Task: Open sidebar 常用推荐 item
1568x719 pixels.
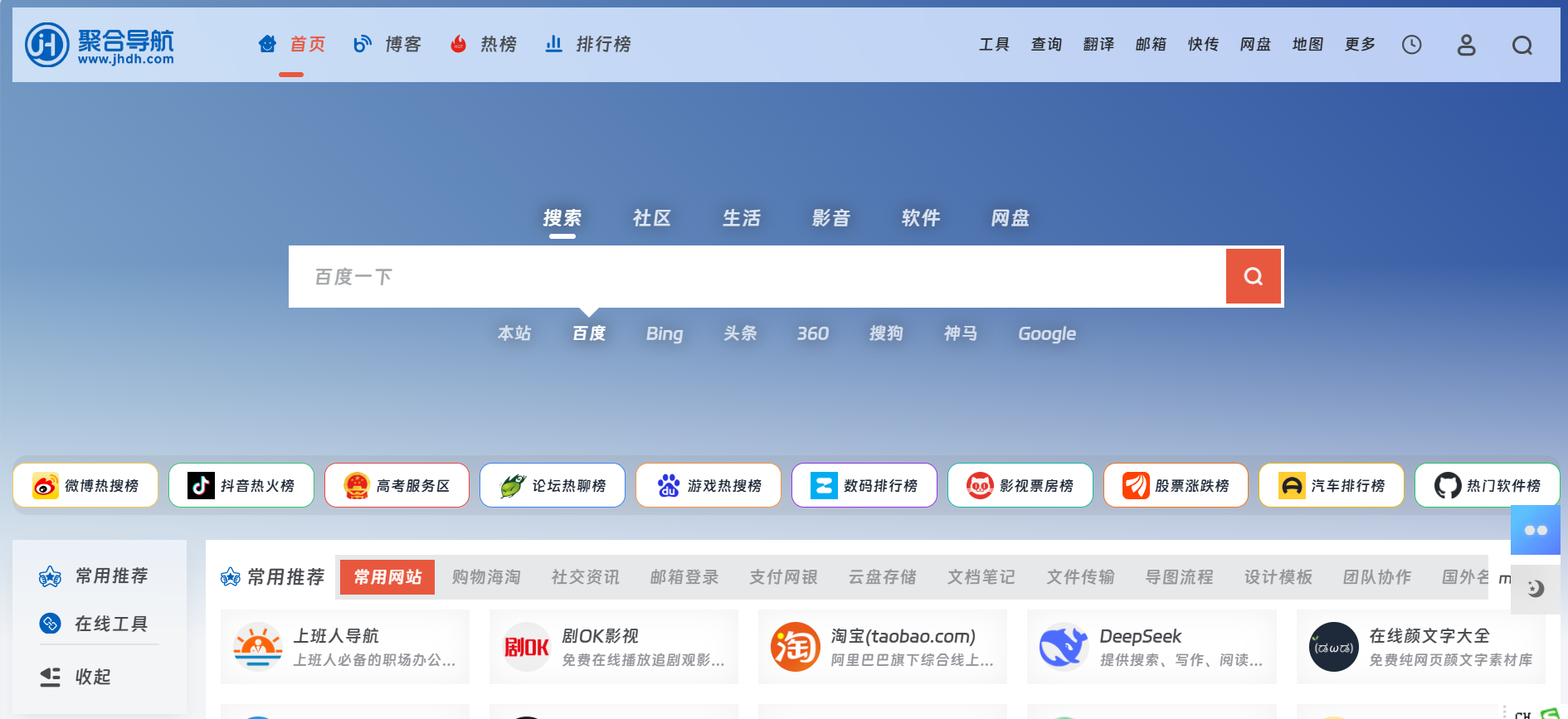Action: 94,576
